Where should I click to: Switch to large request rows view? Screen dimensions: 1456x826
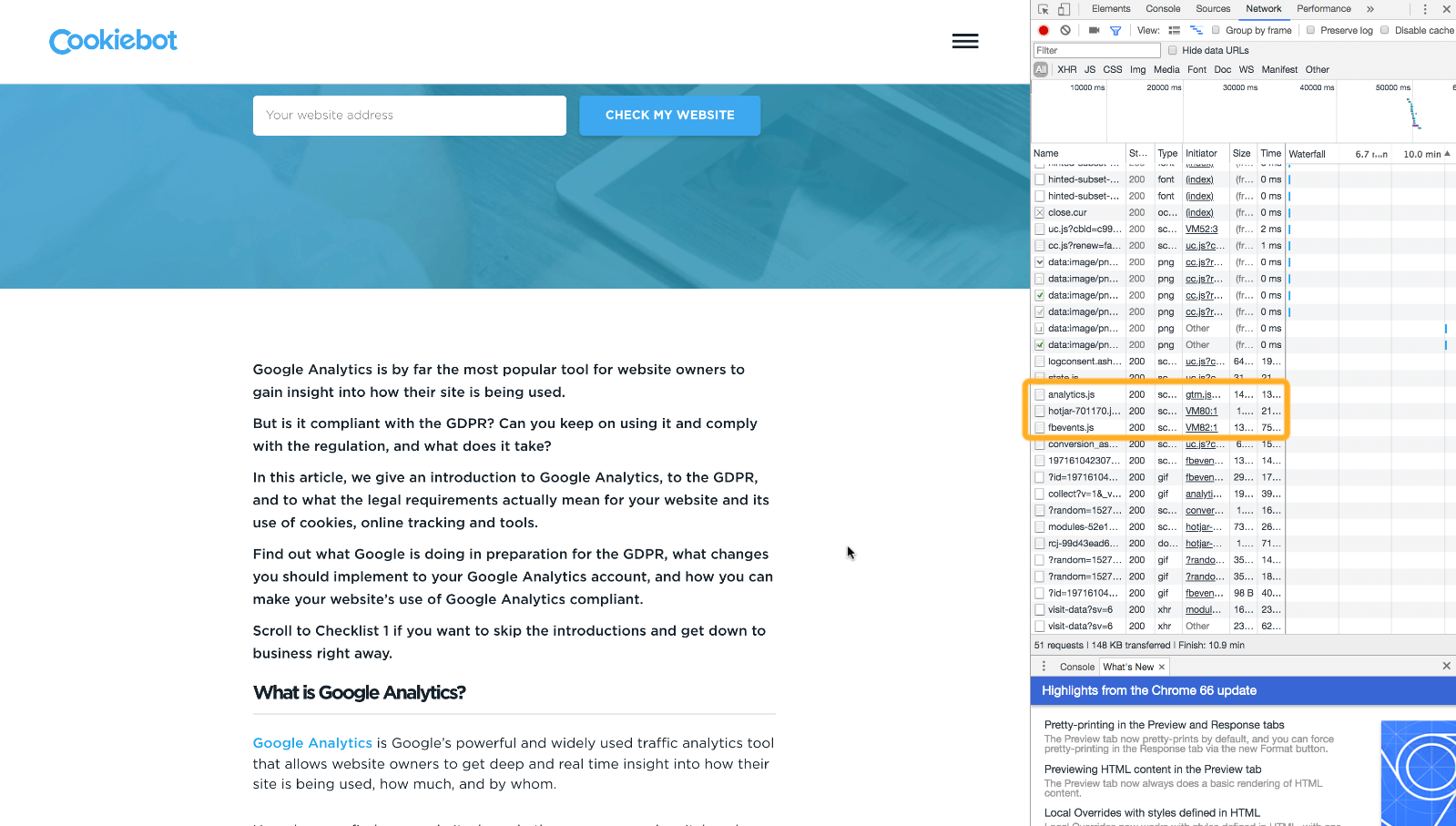tap(1175, 30)
